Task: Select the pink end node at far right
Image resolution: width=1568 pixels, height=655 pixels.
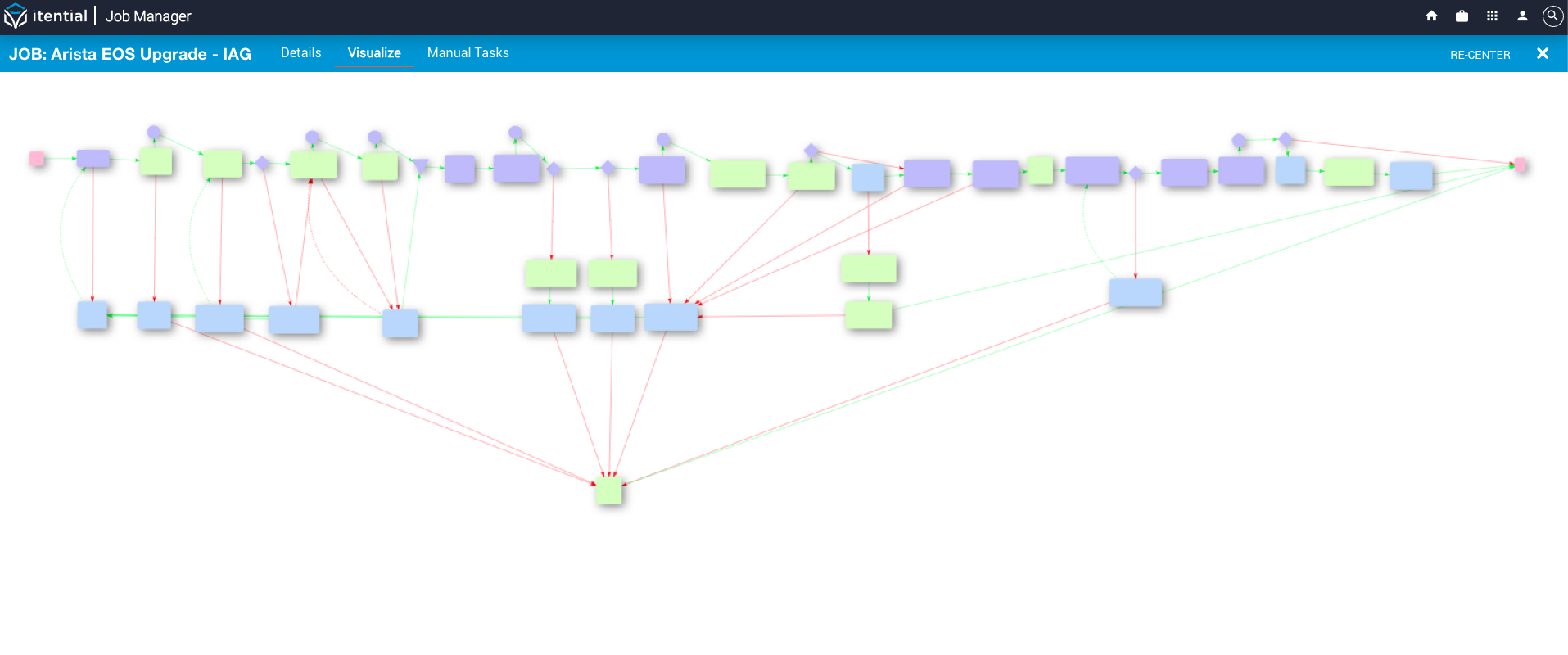Action: pos(1520,165)
